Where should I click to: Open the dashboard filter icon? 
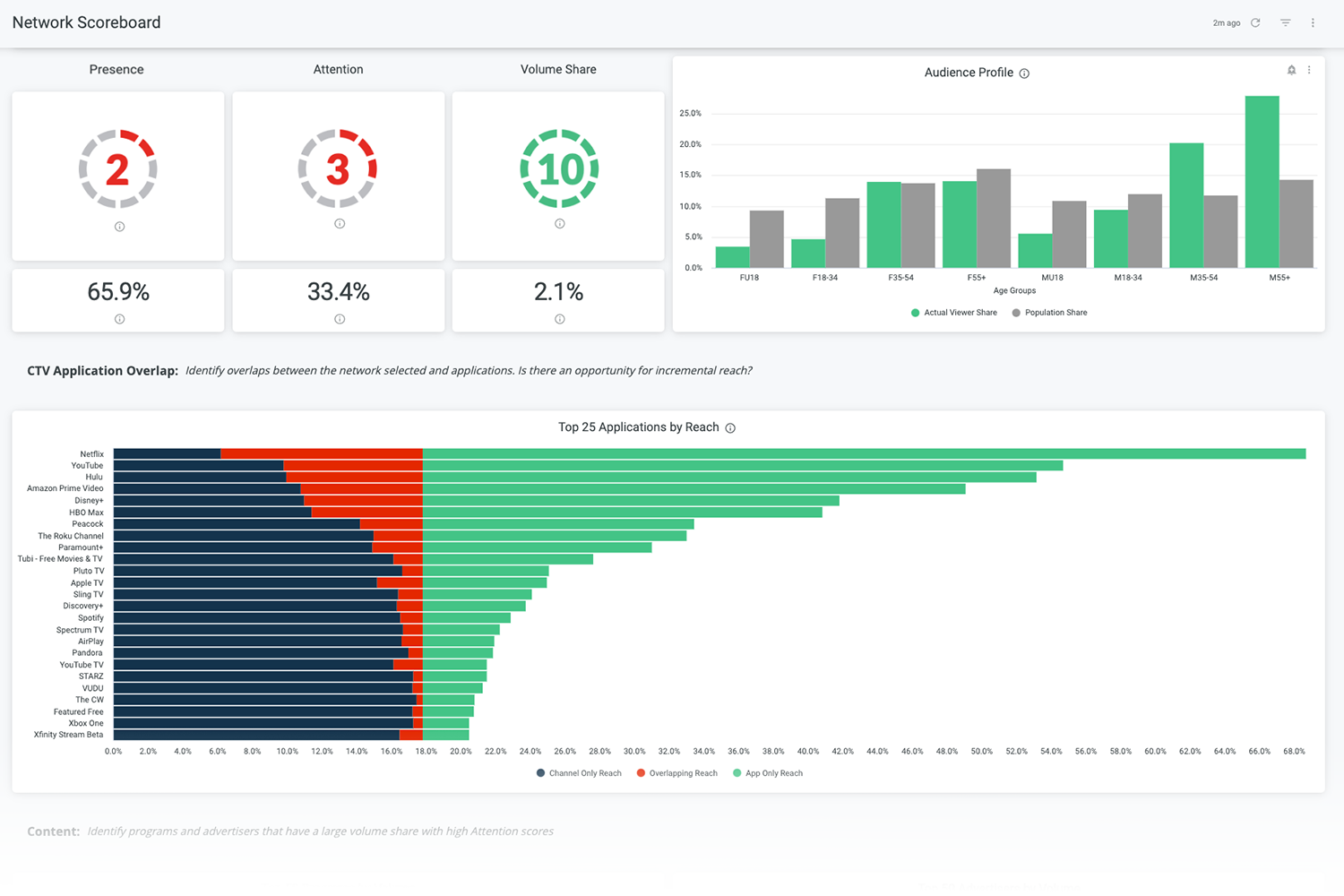tap(1285, 22)
